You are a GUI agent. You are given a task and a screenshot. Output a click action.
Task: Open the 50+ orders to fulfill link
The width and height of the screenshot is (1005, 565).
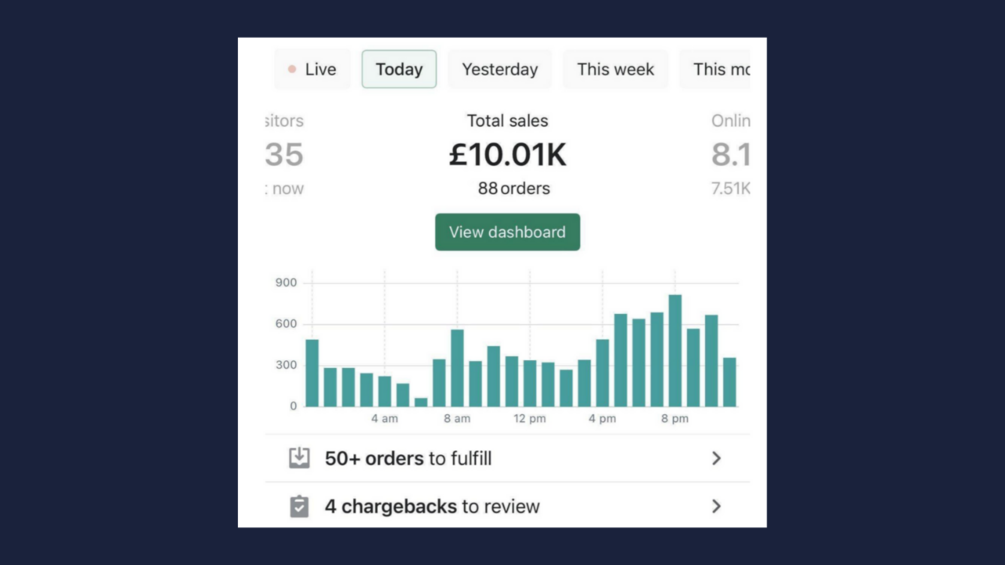point(408,458)
